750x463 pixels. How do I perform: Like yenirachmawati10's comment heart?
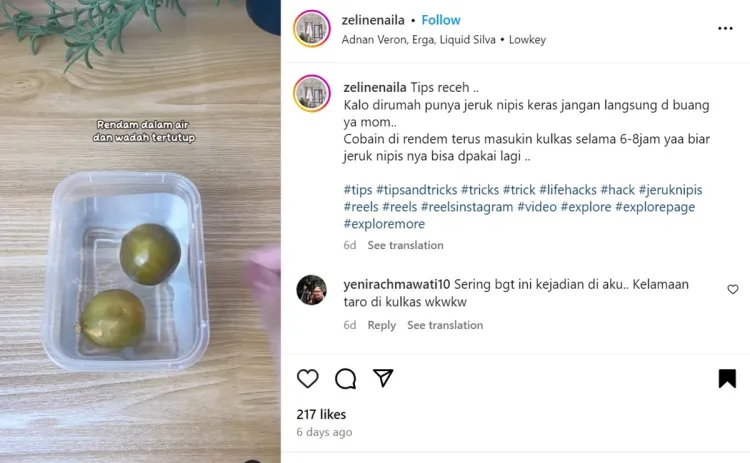[733, 289]
